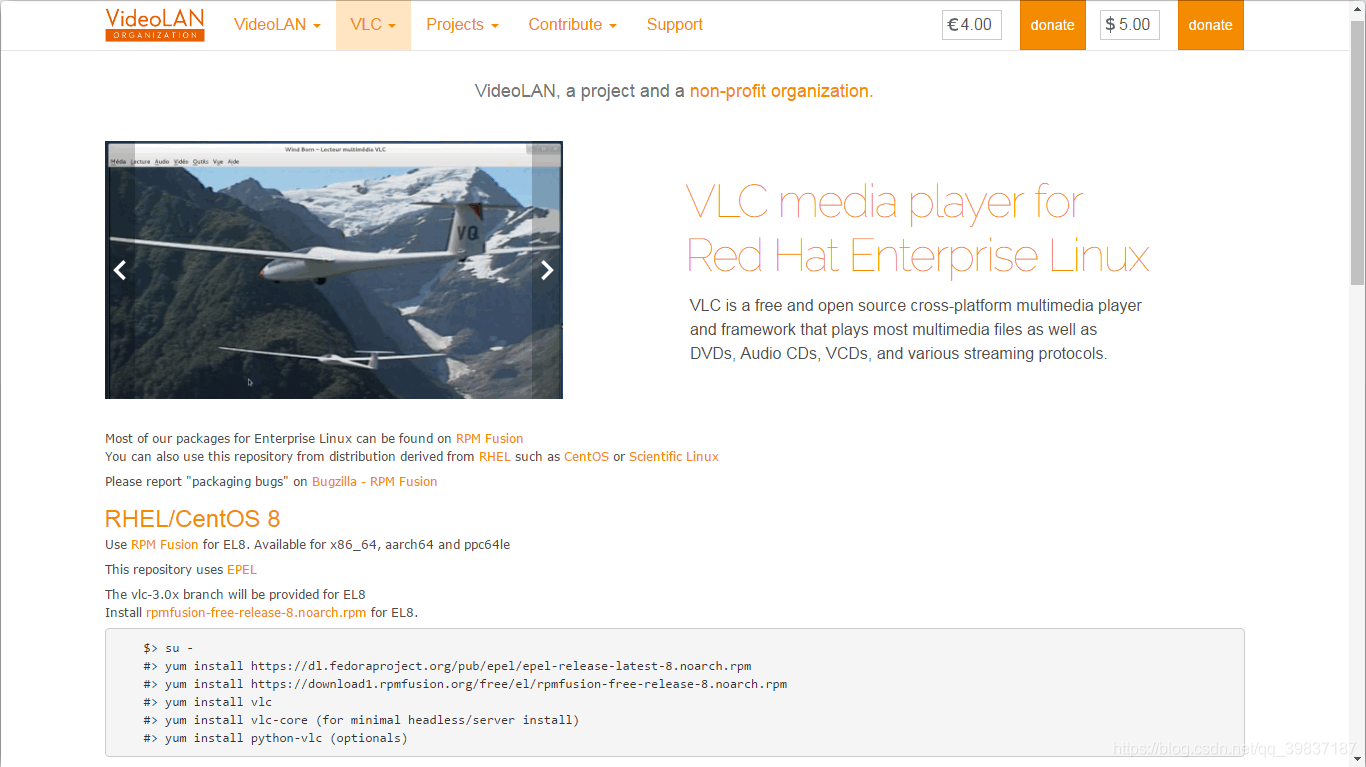Open RPM Fusion link after 'found on'
1366x767 pixels.
pyautogui.click(x=489, y=439)
